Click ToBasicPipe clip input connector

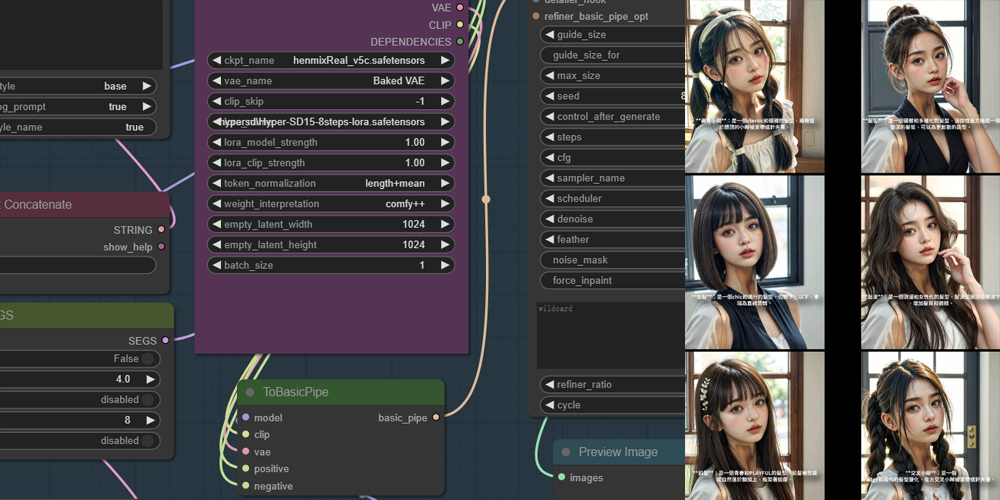(246, 434)
